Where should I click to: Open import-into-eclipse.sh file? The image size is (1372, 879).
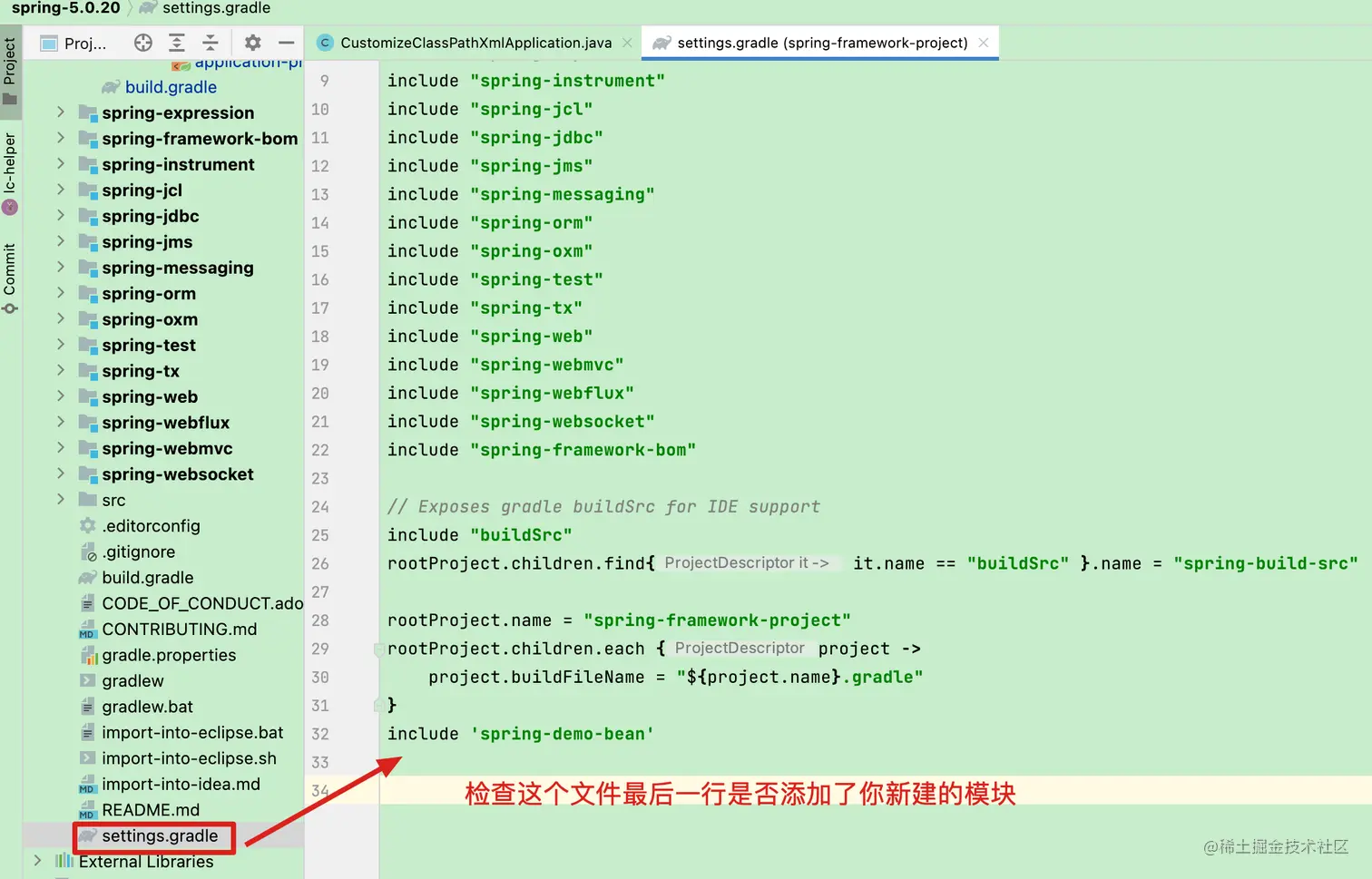pyautogui.click(x=189, y=758)
